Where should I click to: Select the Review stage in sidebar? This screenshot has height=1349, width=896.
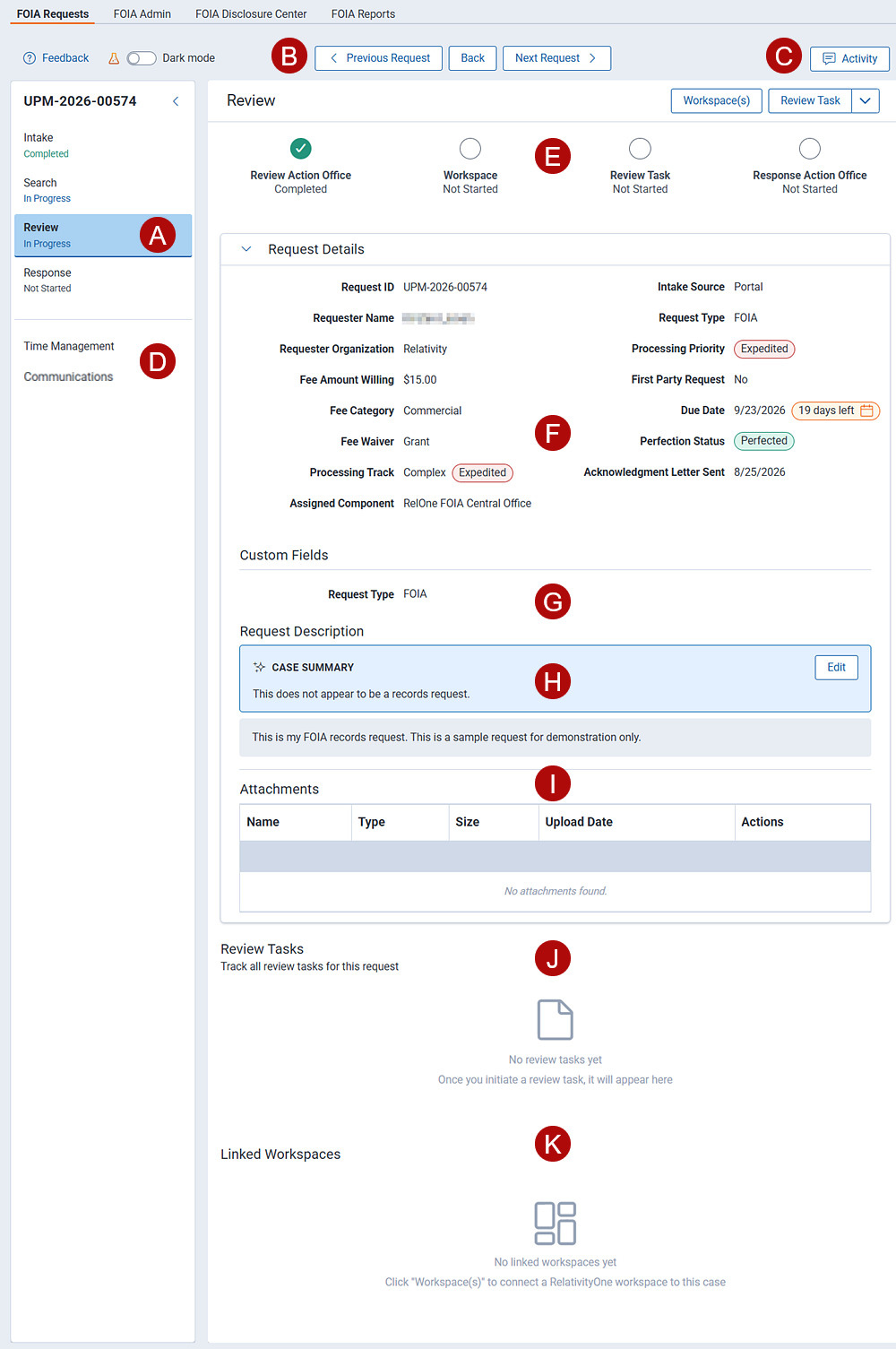pyautogui.click(x=103, y=235)
